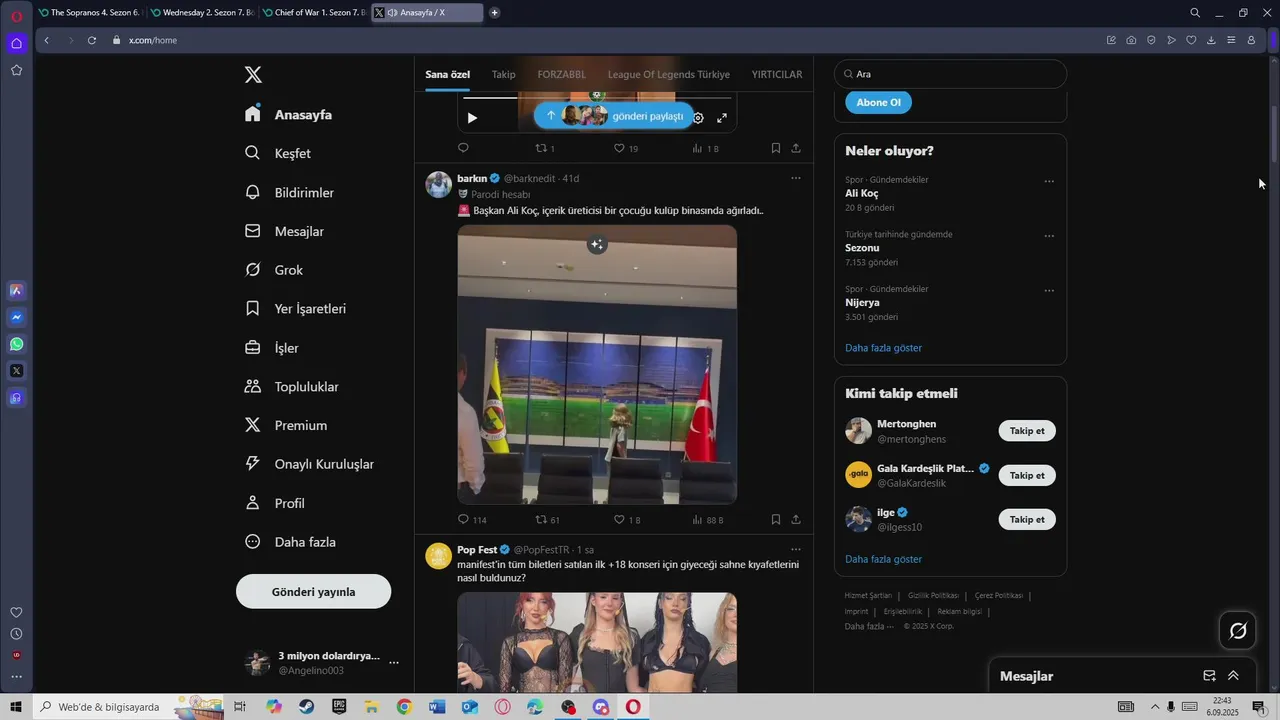
Task: Open video settings gear
Action: click(698, 118)
